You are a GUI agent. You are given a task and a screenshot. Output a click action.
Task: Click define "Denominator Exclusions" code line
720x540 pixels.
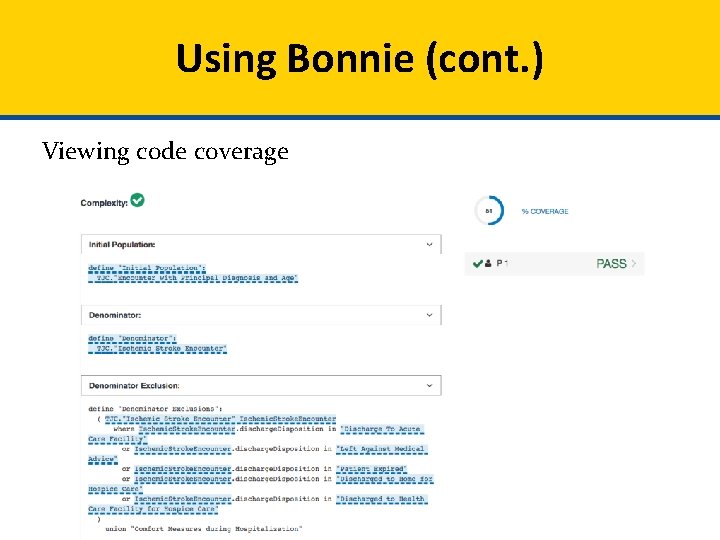coord(155,409)
